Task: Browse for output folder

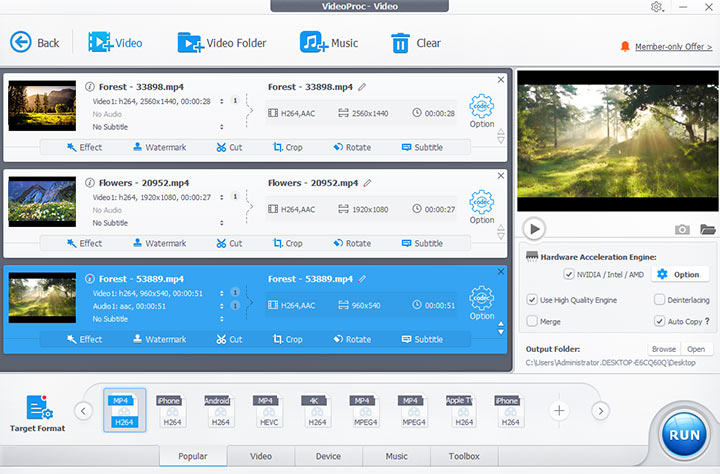Action: click(x=664, y=349)
